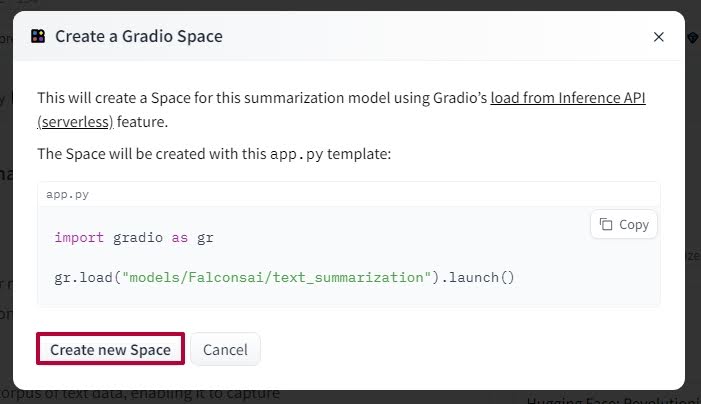This screenshot has height=404, width=701.
Task: Open the load from Inference API link
Action: click(568, 97)
